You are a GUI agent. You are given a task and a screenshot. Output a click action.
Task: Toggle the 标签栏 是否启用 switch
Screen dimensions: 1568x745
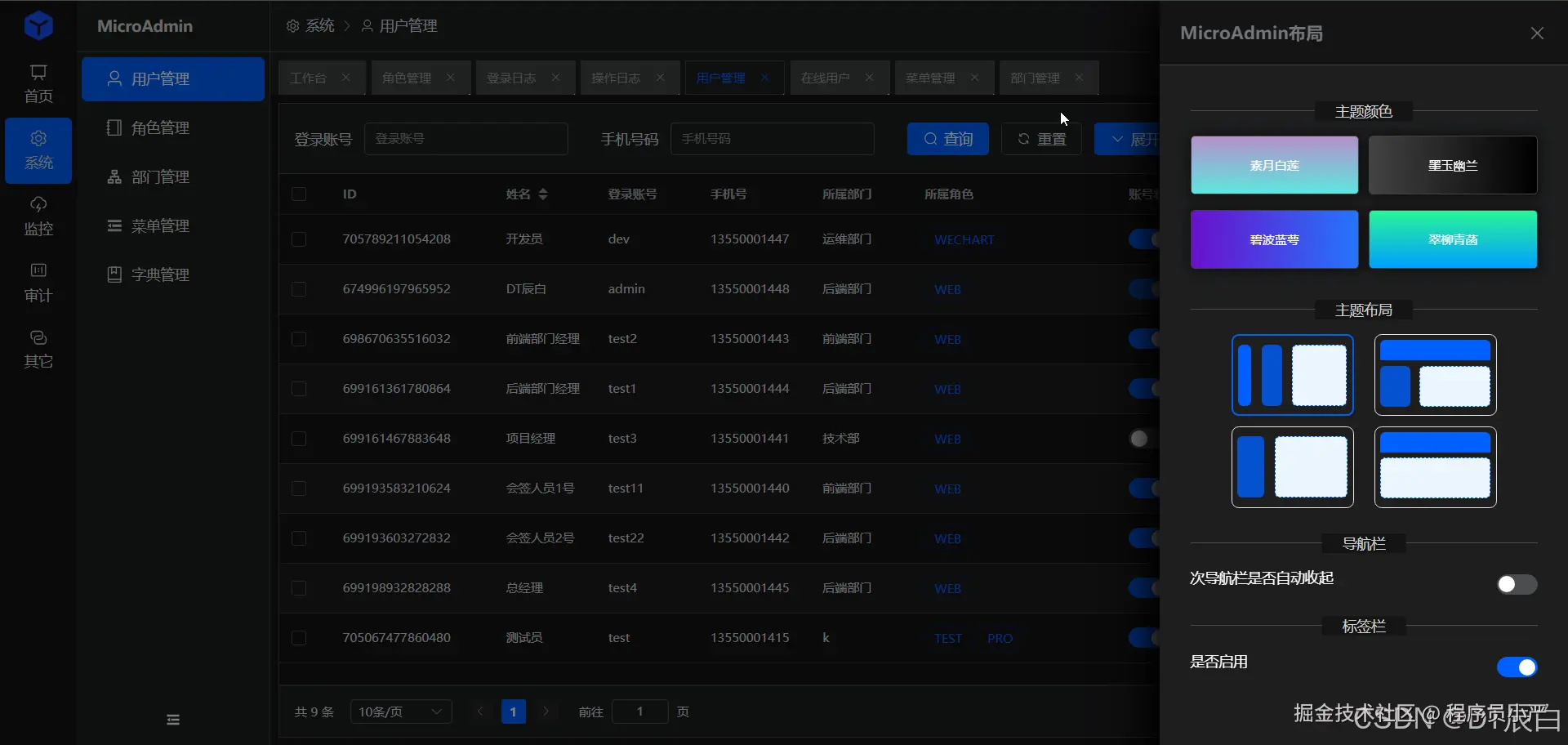click(1517, 667)
